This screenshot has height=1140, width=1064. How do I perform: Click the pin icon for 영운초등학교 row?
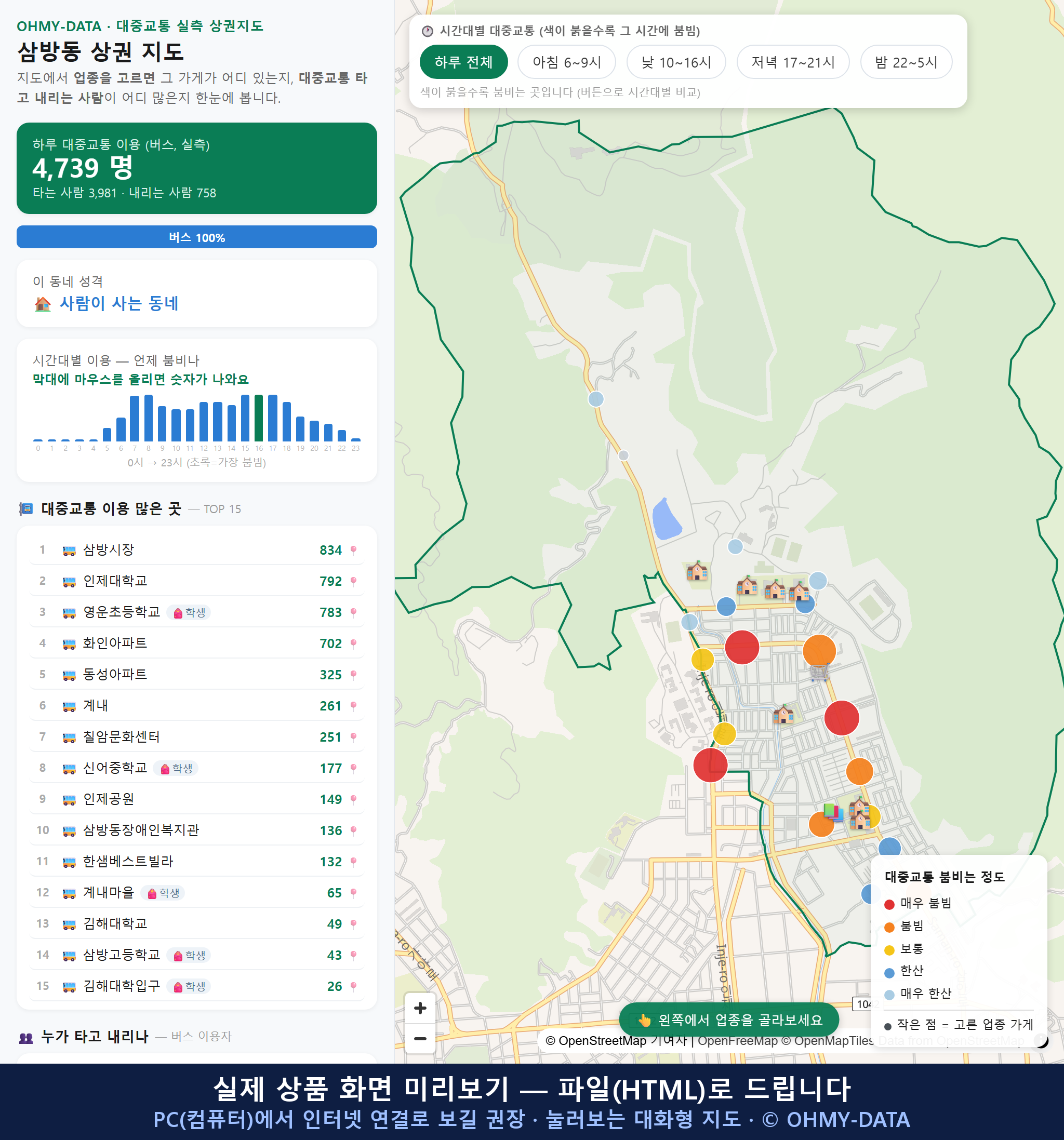[x=353, y=612]
